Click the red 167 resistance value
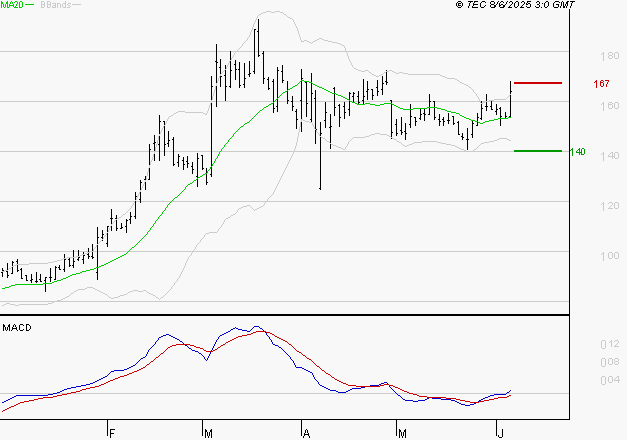The height and width of the screenshot is (440, 627). coord(601,84)
